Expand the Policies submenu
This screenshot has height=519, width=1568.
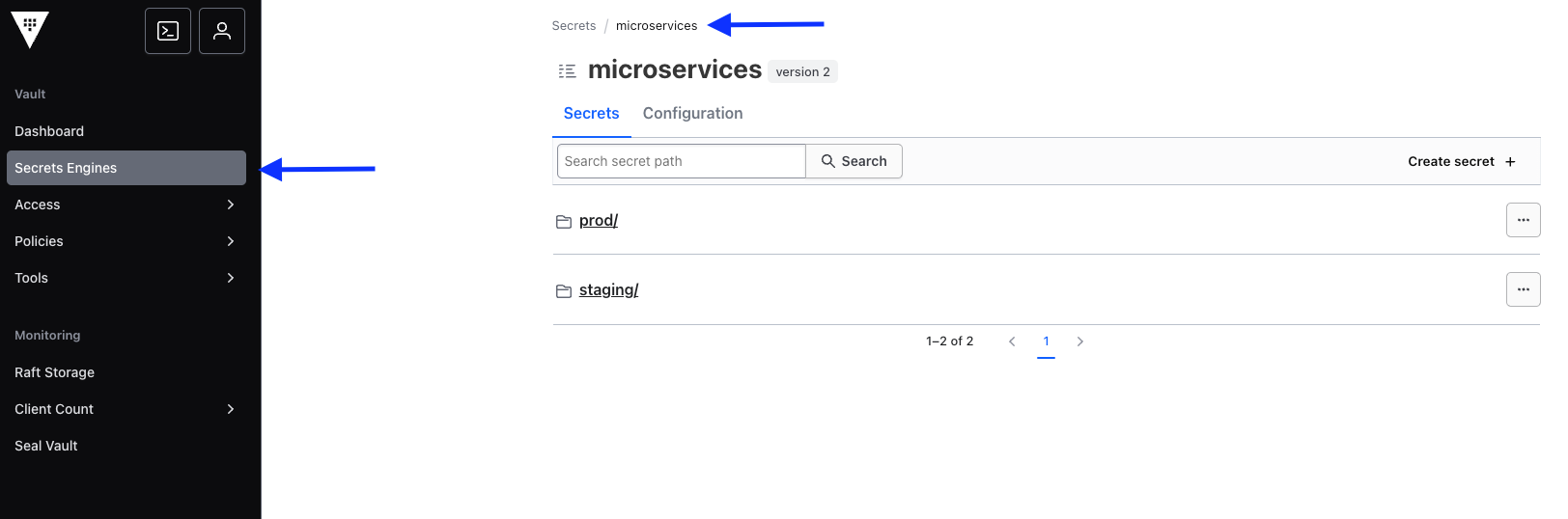(230, 241)
